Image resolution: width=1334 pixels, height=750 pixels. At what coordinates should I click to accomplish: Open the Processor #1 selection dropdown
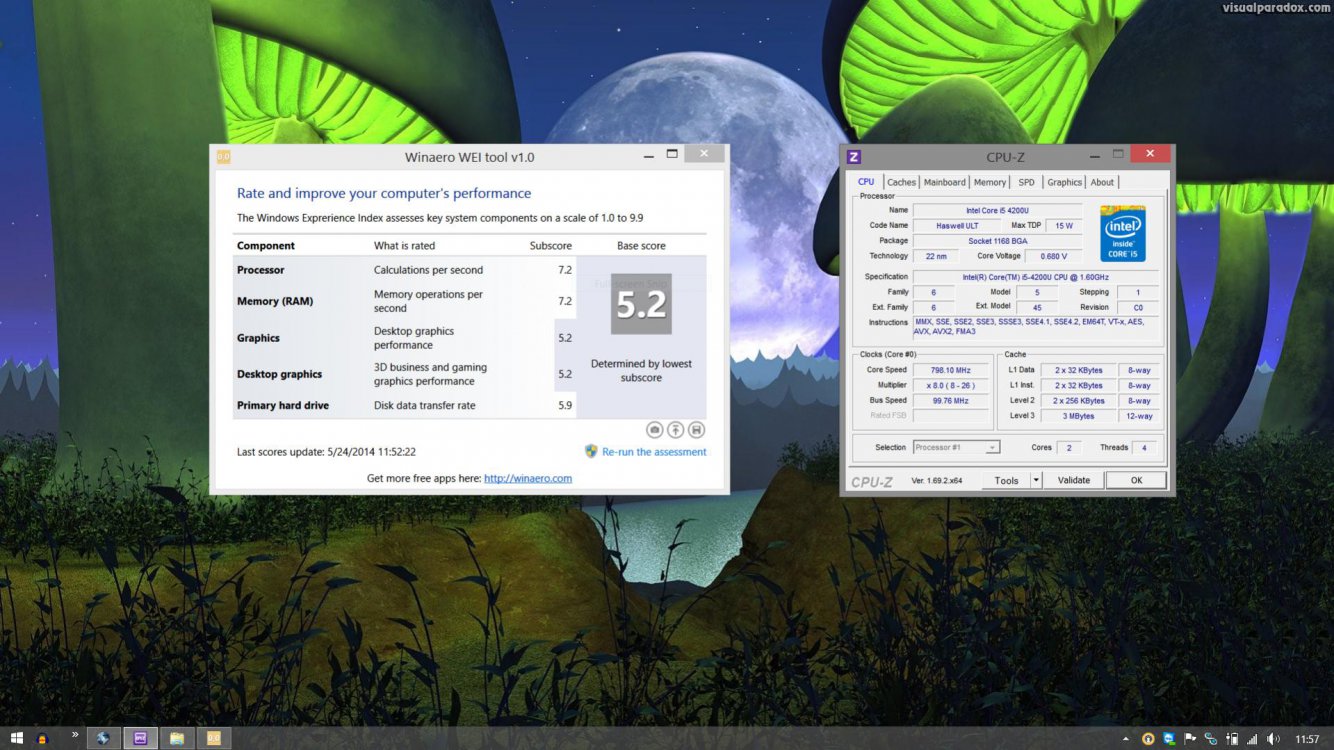pos(956,447)
